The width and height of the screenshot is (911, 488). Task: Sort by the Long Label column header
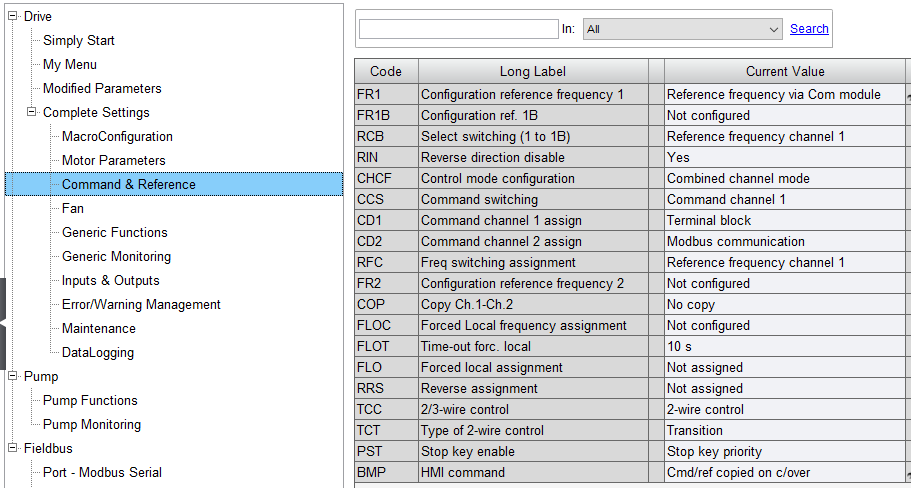[533, 71]
